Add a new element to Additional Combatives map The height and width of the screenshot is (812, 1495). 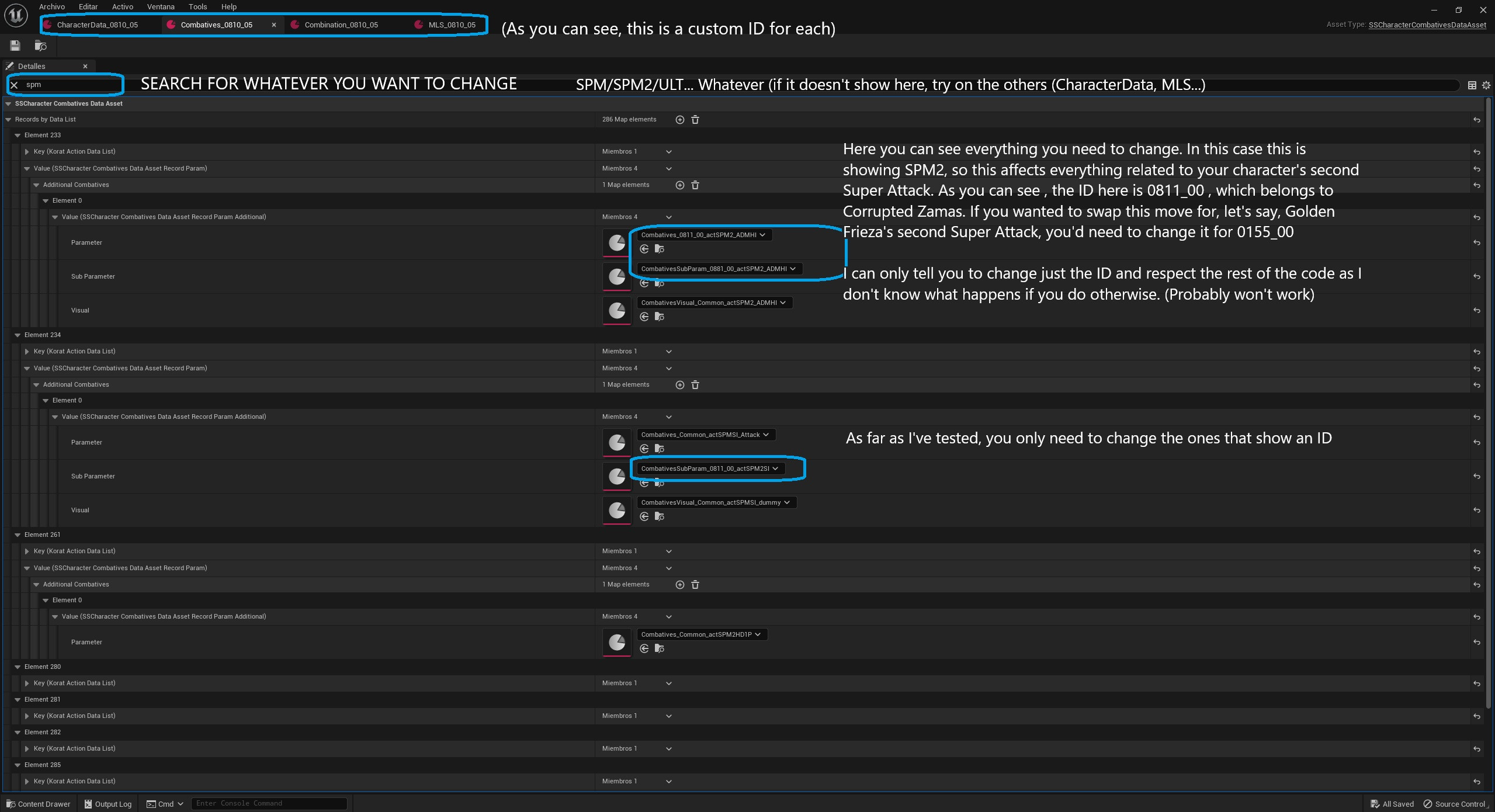pyautogui.click(x=679, y=185)
